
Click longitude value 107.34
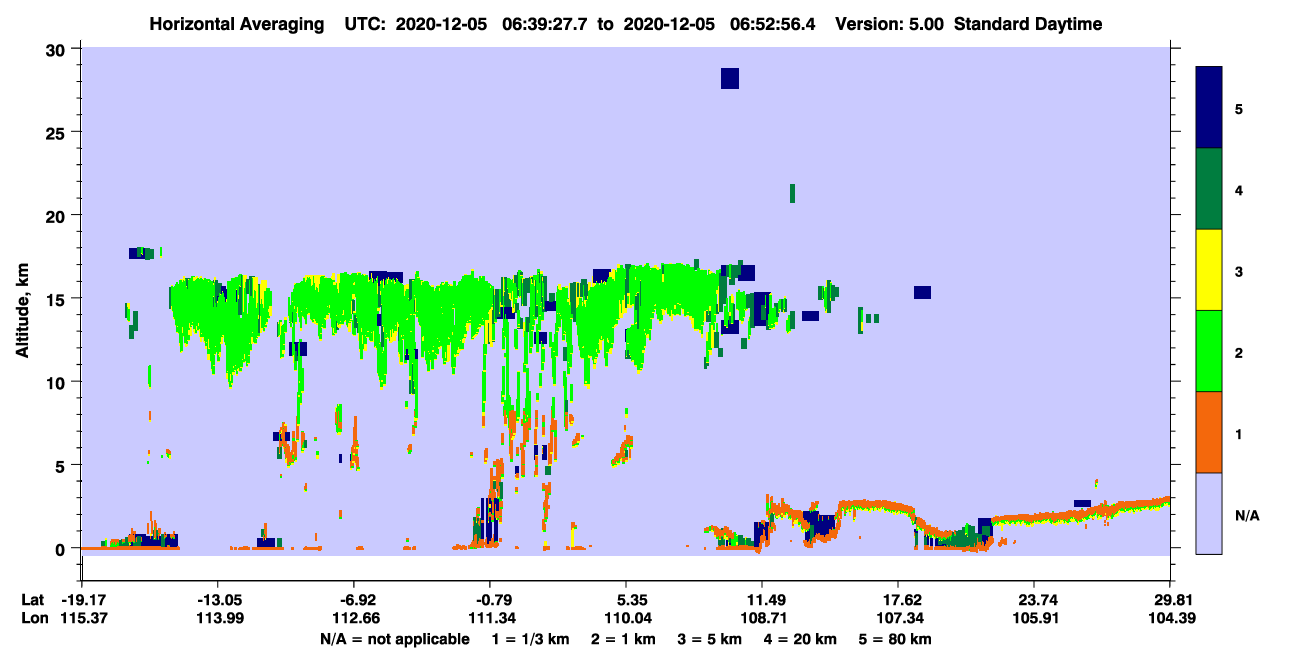[898, 618]
